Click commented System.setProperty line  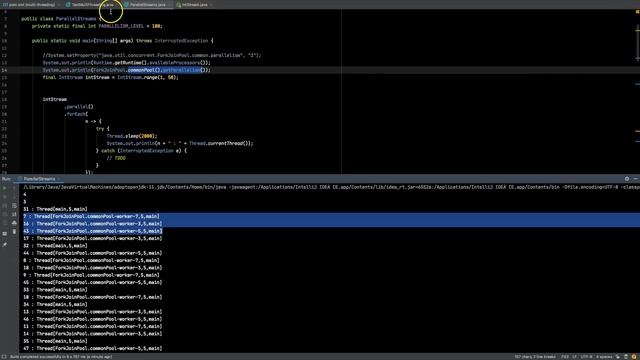click(x=151, y=55)
